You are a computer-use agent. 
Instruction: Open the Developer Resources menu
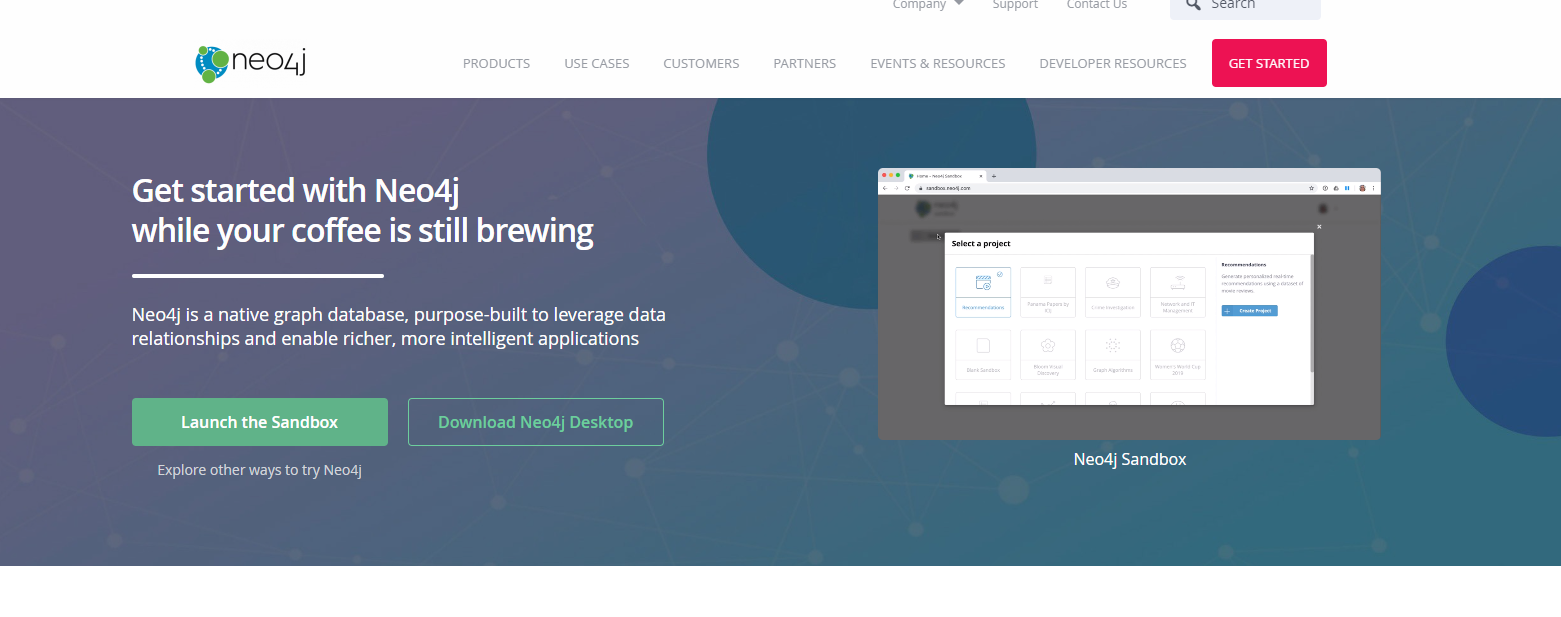coord(1113,63)
